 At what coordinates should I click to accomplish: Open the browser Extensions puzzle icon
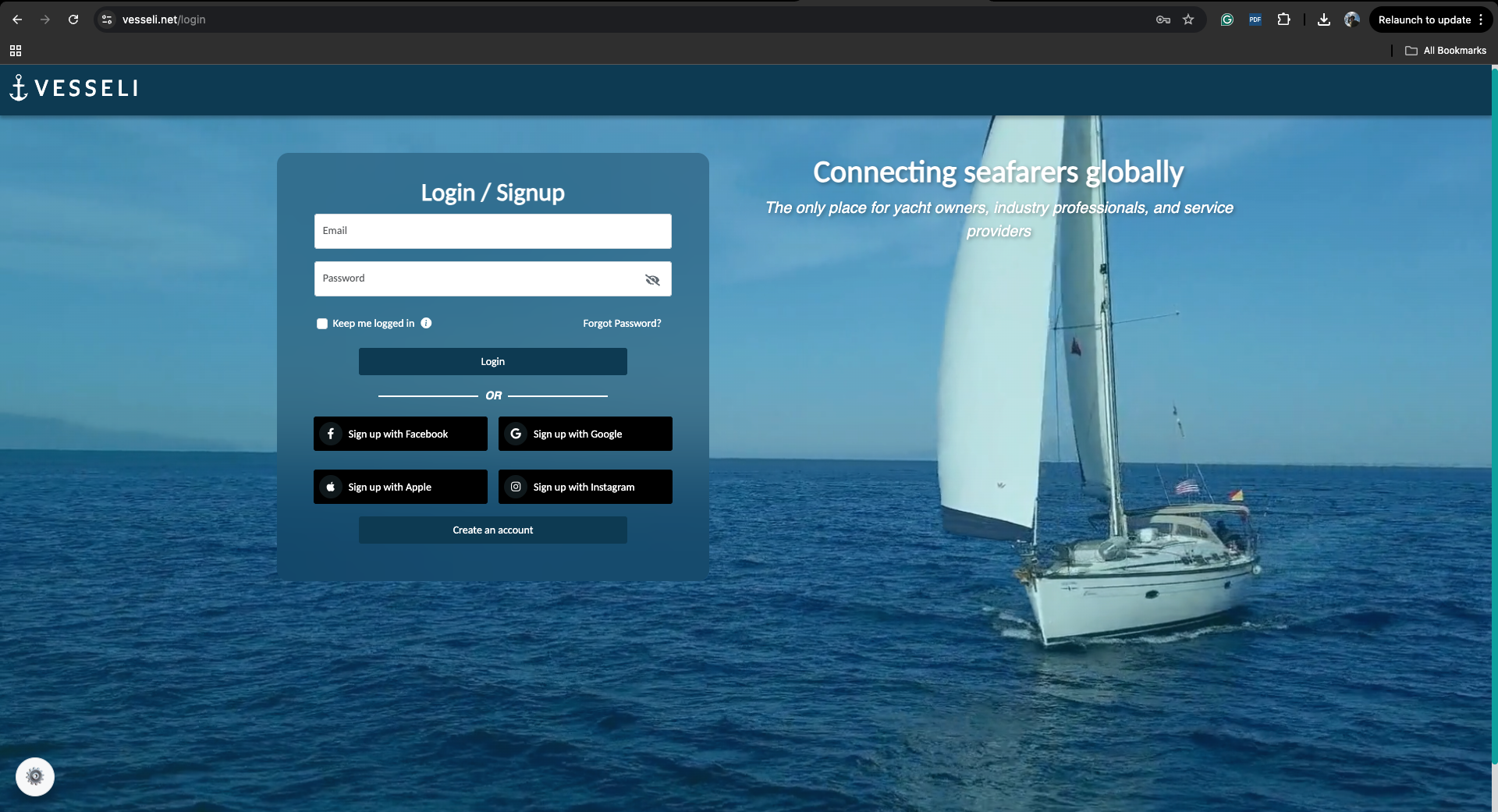pos(1283,20)
